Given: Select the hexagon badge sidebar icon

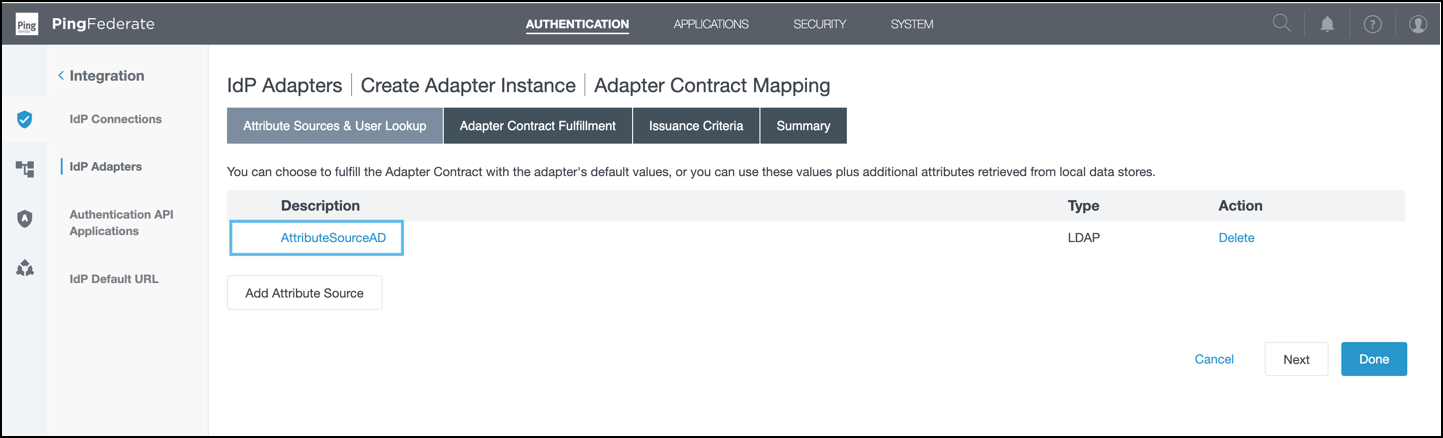Looking at the screenshot, I should (25, 218).
